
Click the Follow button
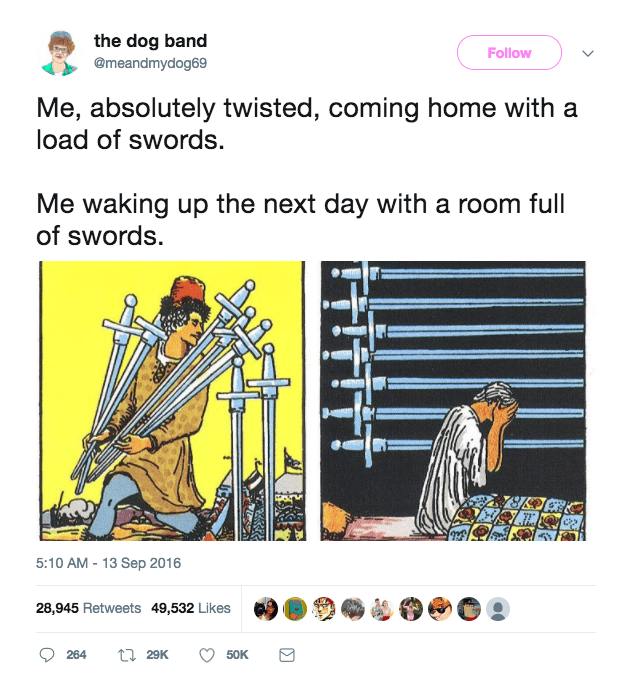509,53
